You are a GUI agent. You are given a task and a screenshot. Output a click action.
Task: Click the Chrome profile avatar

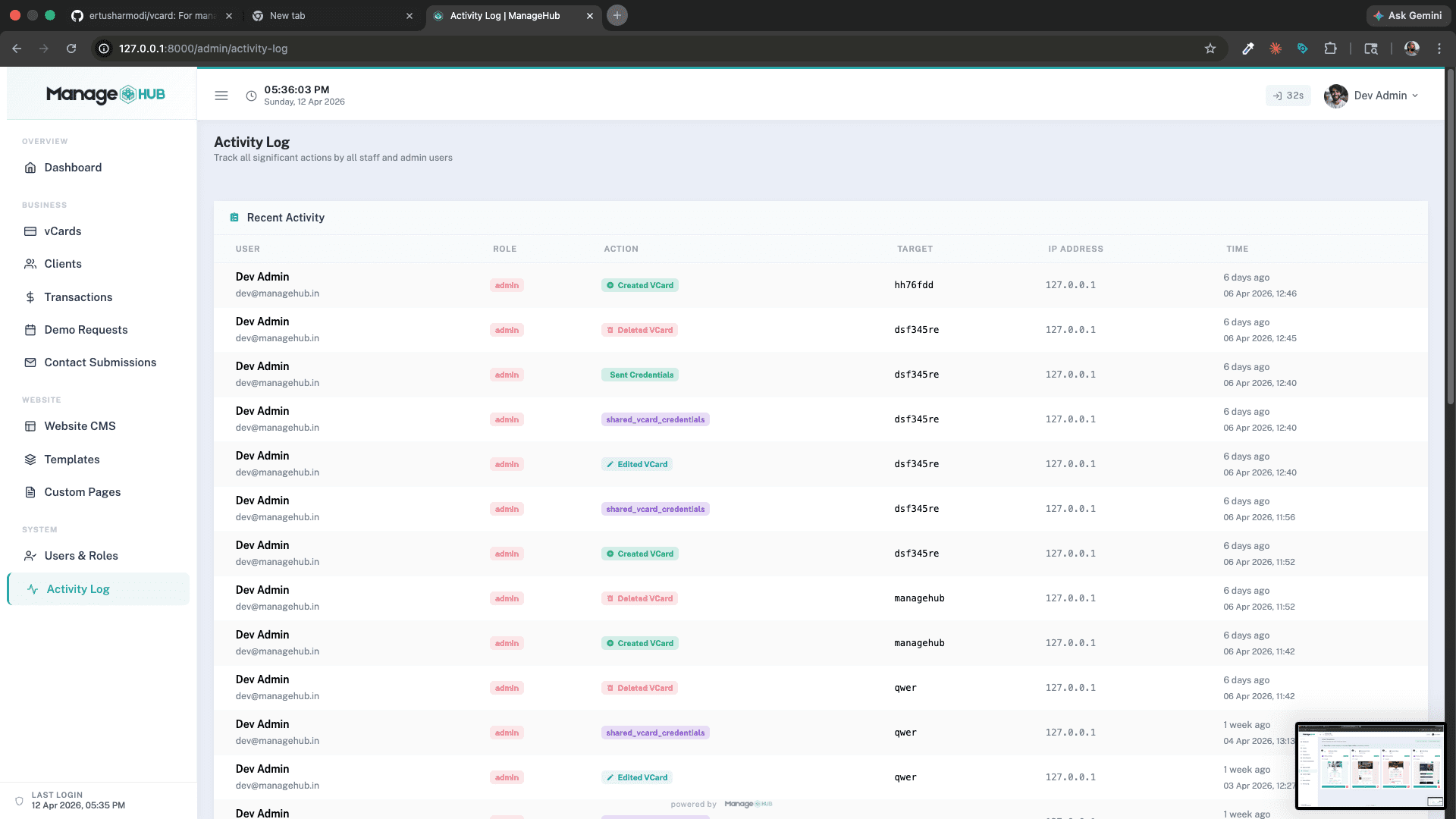(1411, 49)
